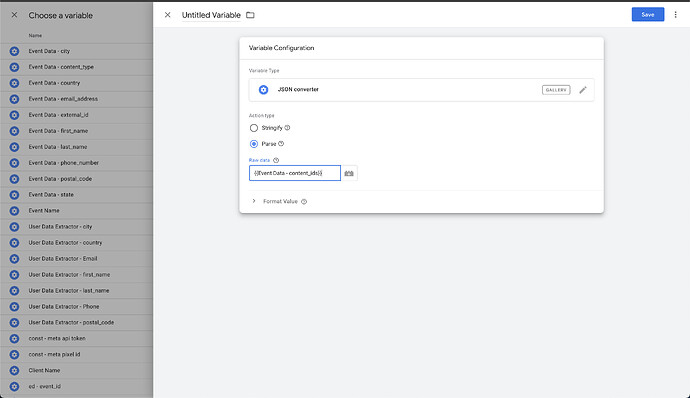Image resolution: width=690 pixels, height=398 pixels.
Task: Expand the Format Value section
Action: (x=254, y=201)
